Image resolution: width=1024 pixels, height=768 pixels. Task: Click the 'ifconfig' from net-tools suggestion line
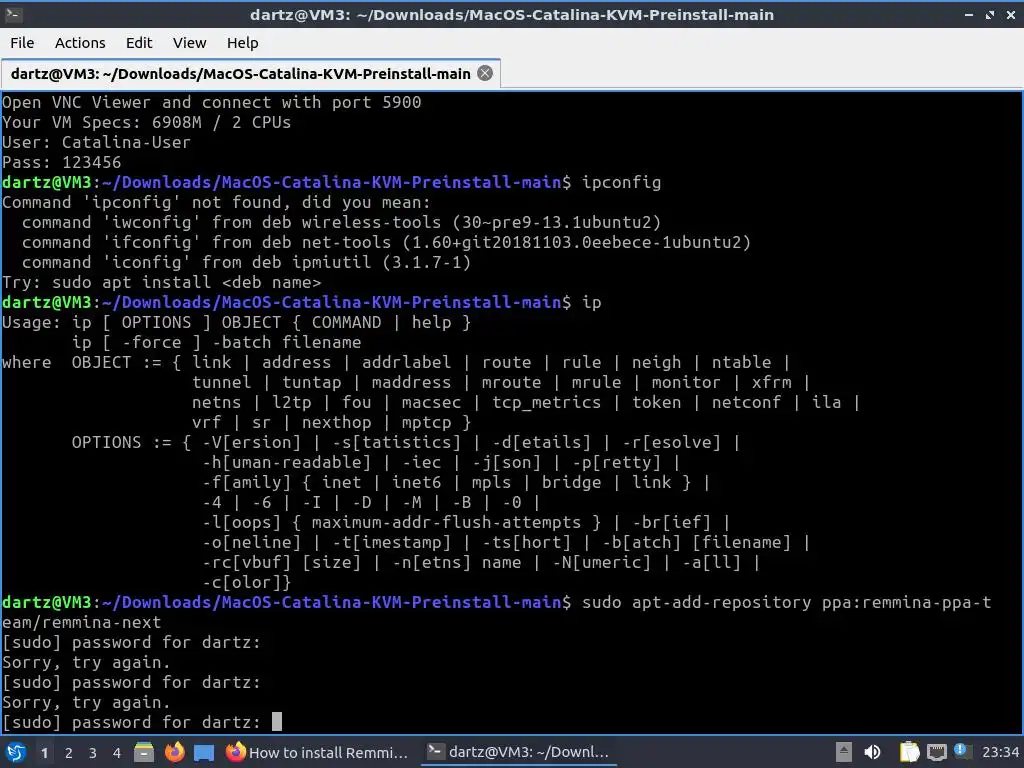point(386,242)
